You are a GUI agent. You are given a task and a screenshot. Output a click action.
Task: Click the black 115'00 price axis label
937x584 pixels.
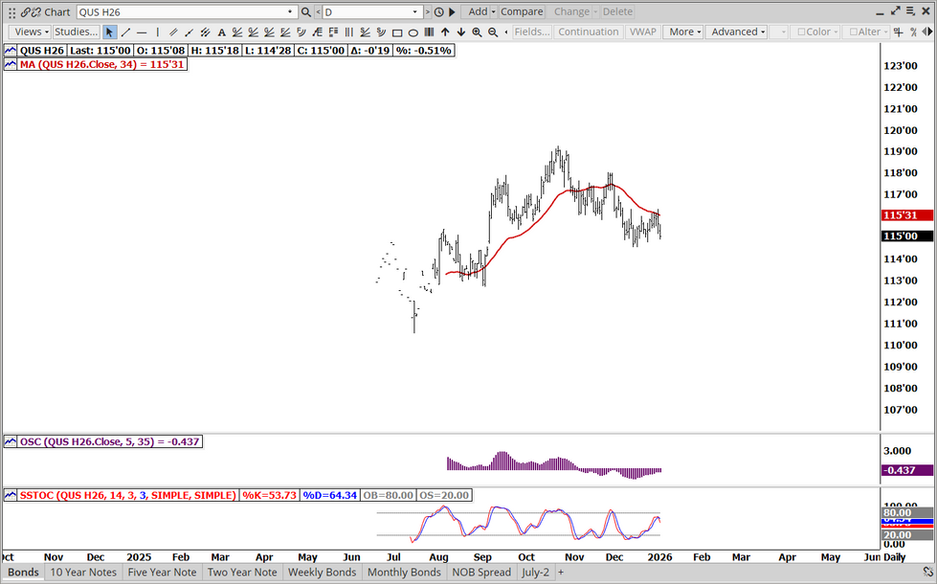(x=907, y=236)
